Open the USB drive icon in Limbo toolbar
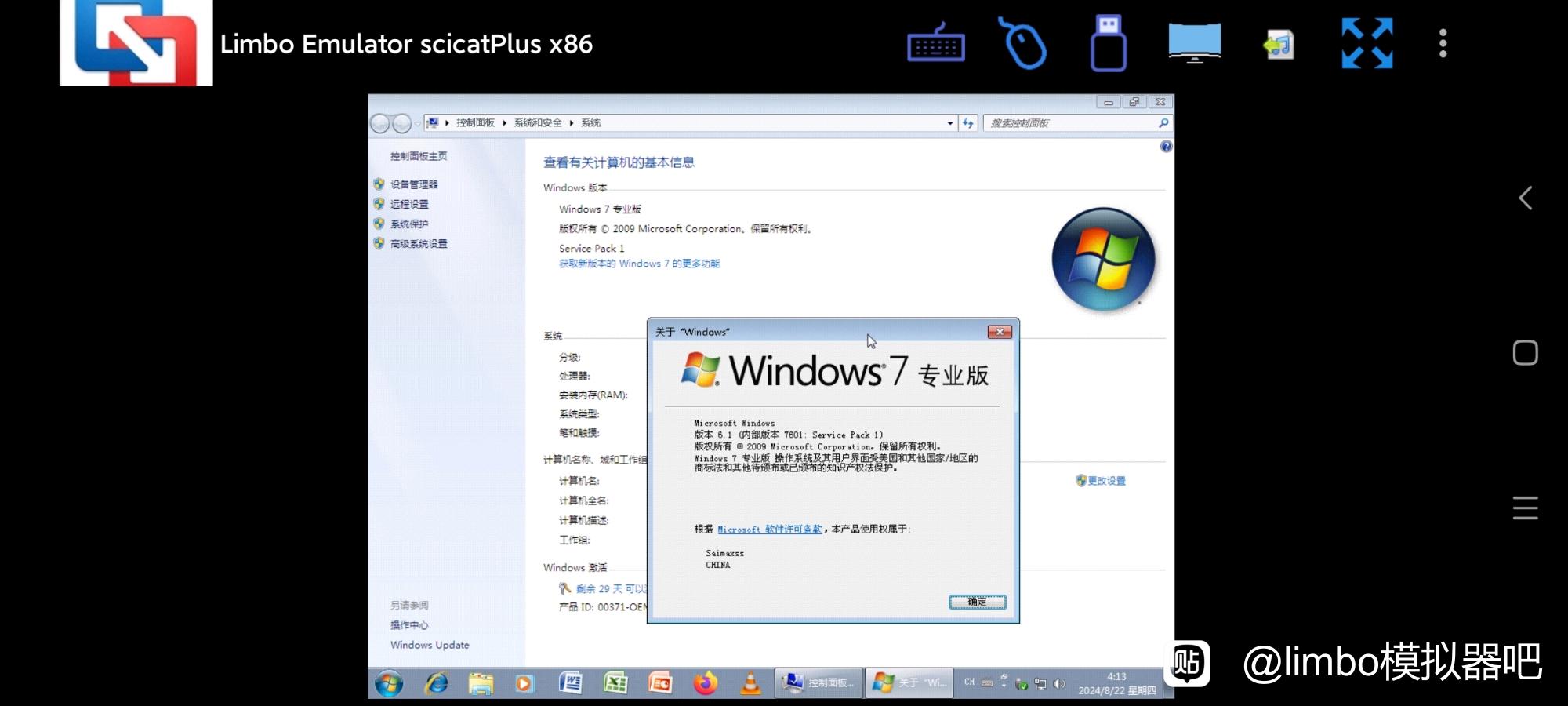 [1108, 44]
